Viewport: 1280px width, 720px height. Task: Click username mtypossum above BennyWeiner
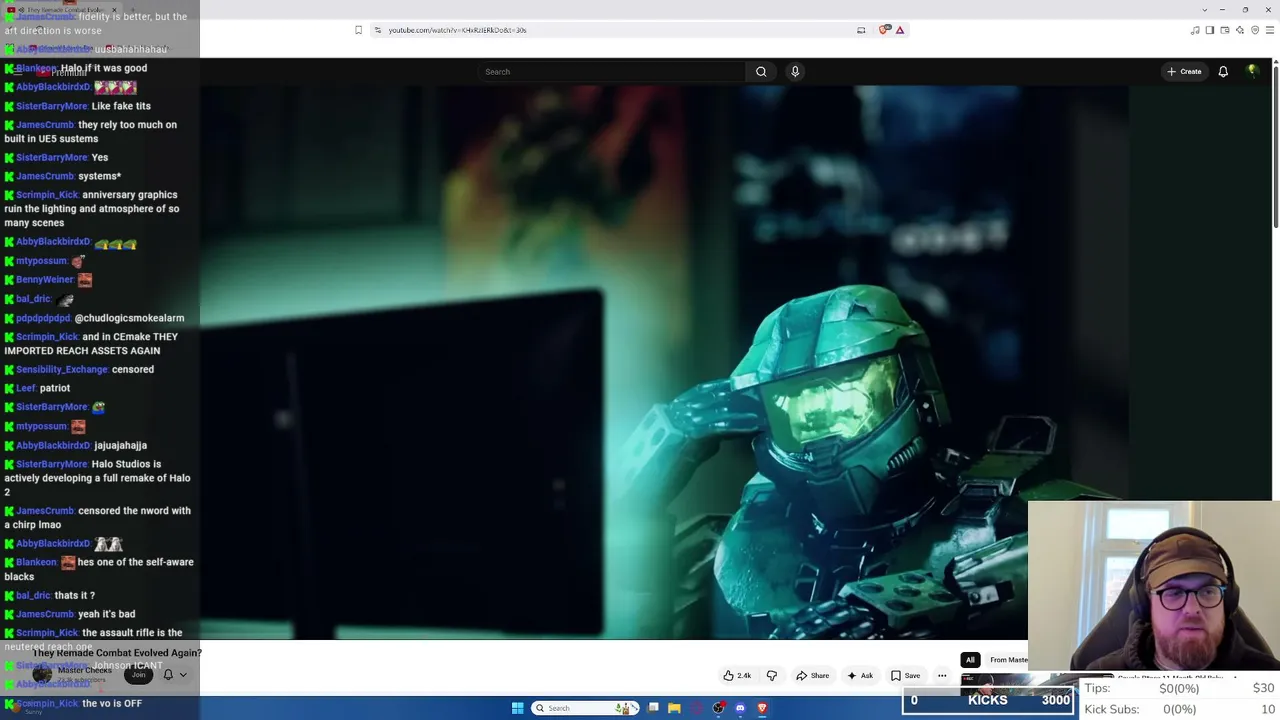tap(41, 261)
